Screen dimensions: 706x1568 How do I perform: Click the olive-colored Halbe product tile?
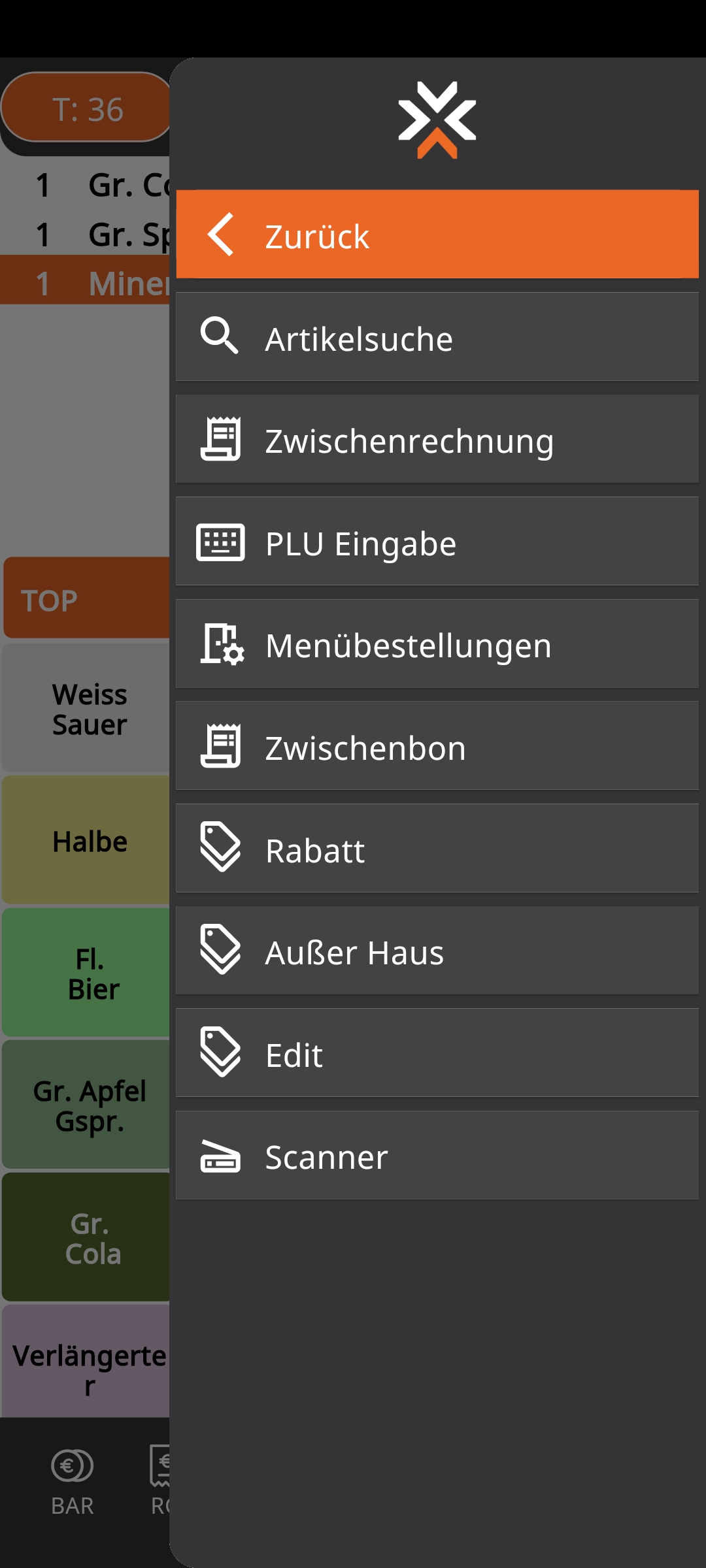click(88, 841)
